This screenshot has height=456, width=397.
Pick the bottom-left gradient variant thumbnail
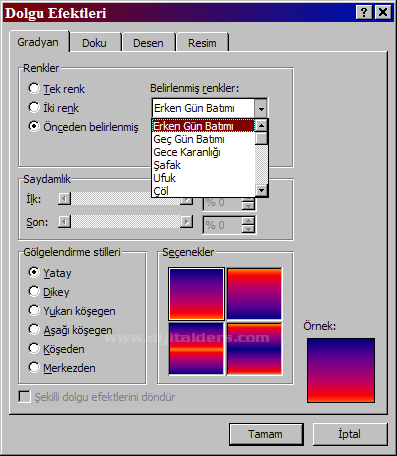tap(196, 349)
